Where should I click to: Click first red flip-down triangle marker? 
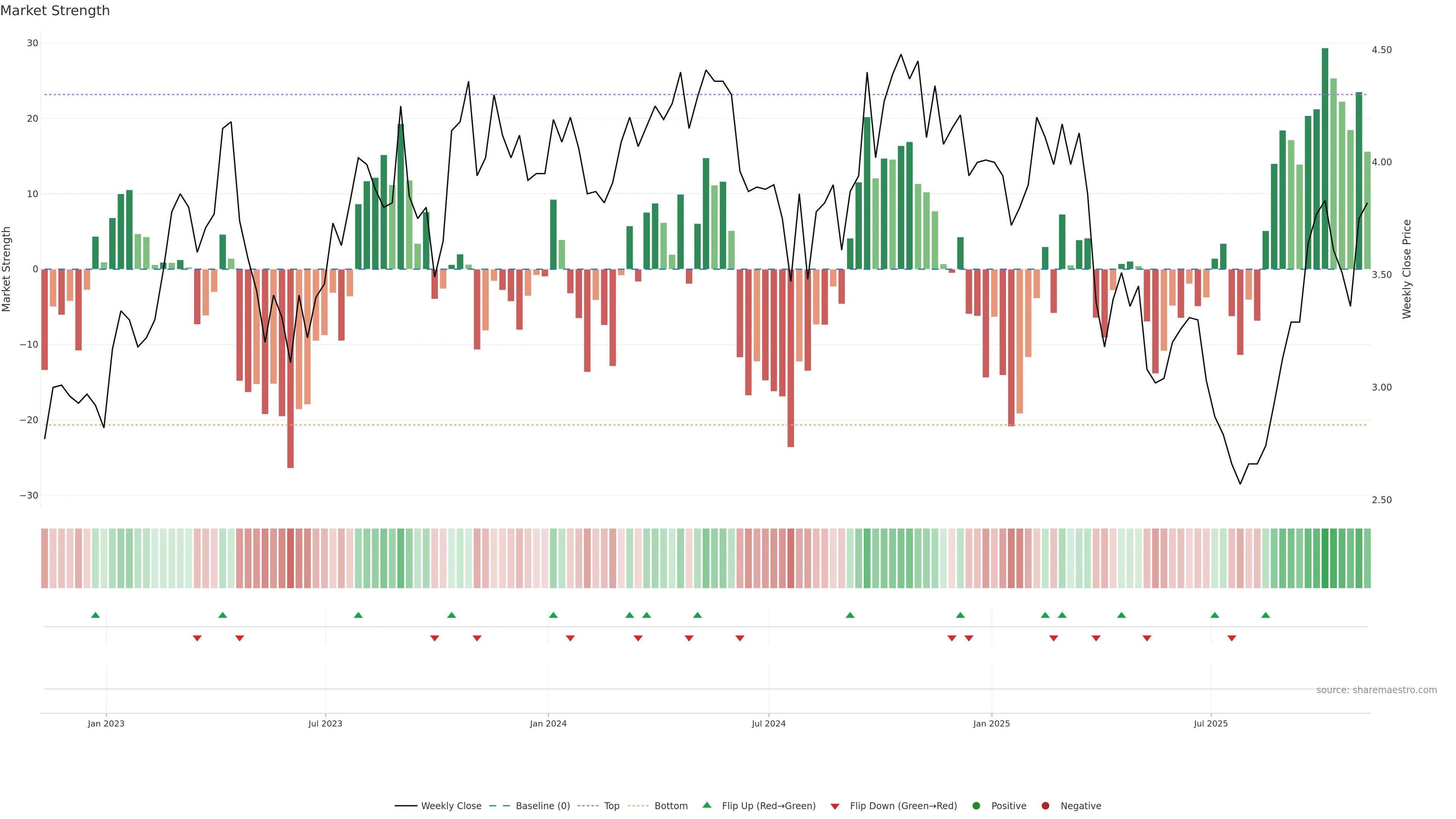click(x=197, y=638)
